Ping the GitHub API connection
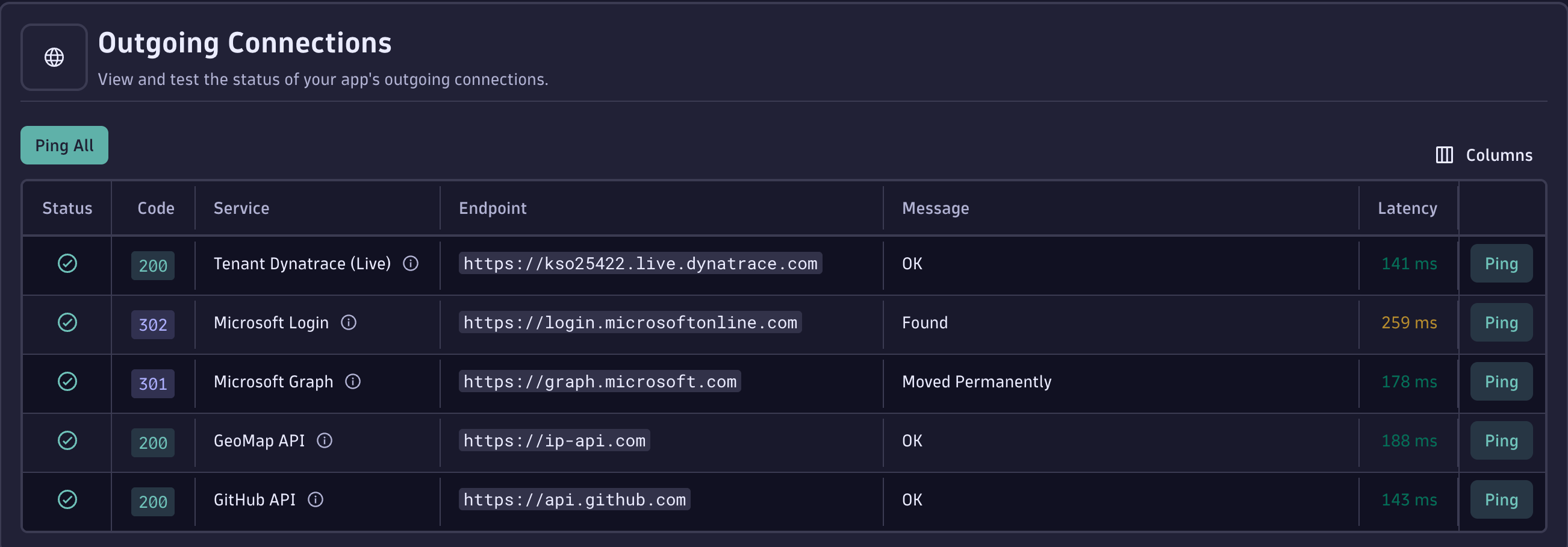The image size is (1568, 547). click(1501, 499)
